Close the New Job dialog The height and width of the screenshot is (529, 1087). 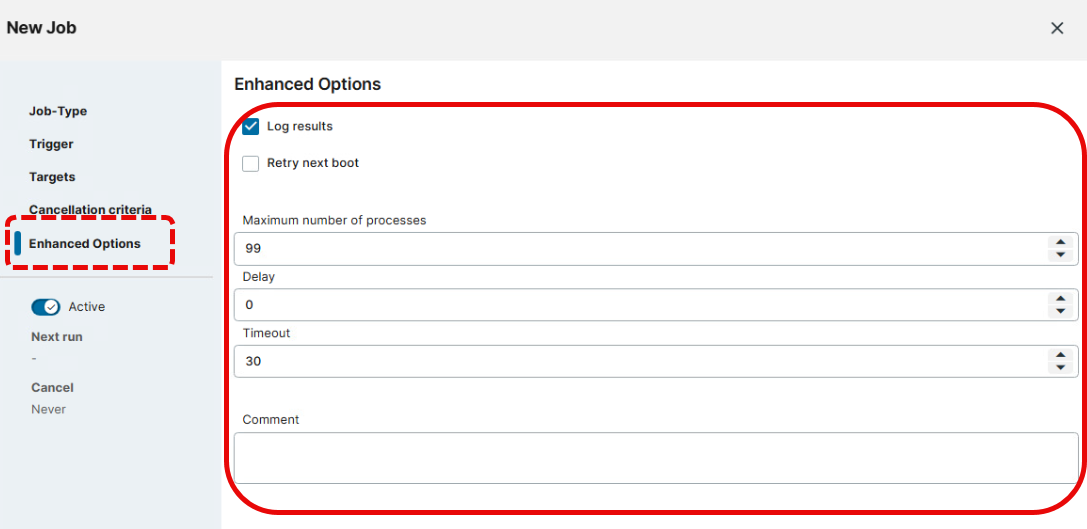[1057, 28]
